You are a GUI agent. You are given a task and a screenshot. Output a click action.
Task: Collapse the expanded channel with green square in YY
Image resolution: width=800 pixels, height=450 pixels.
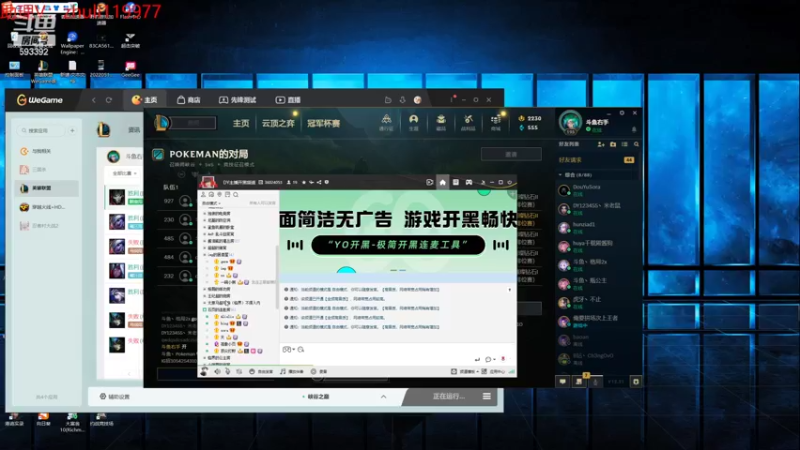click(x=205, y=309)
